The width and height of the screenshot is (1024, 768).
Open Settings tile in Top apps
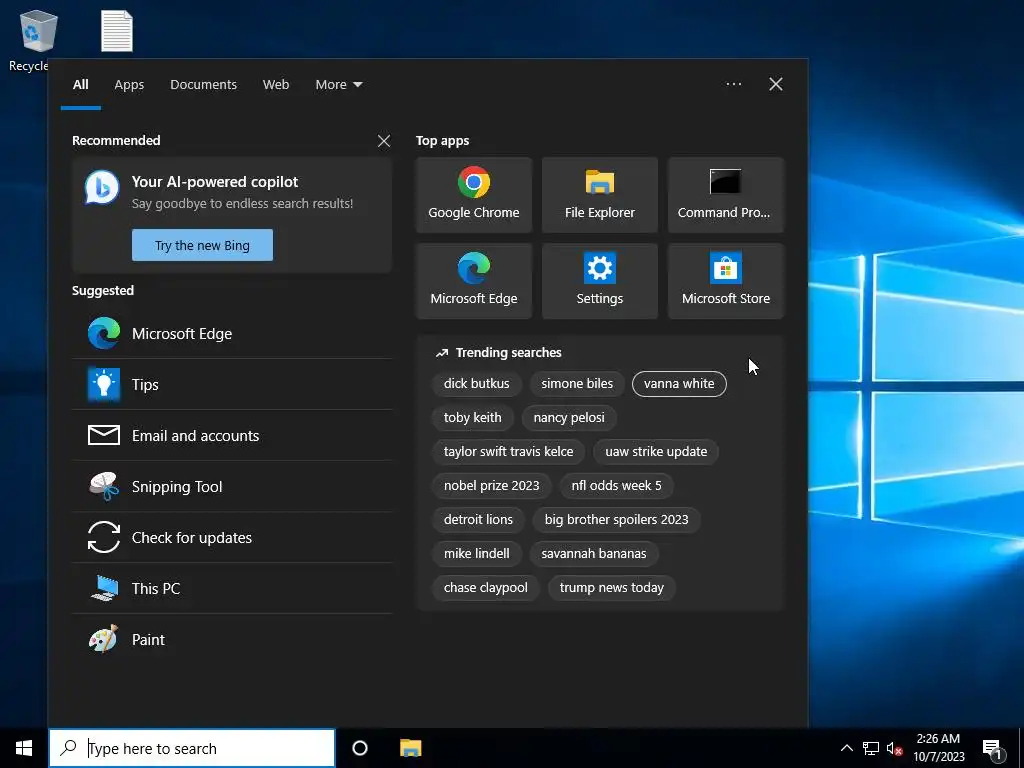click(x=600, y=281)
